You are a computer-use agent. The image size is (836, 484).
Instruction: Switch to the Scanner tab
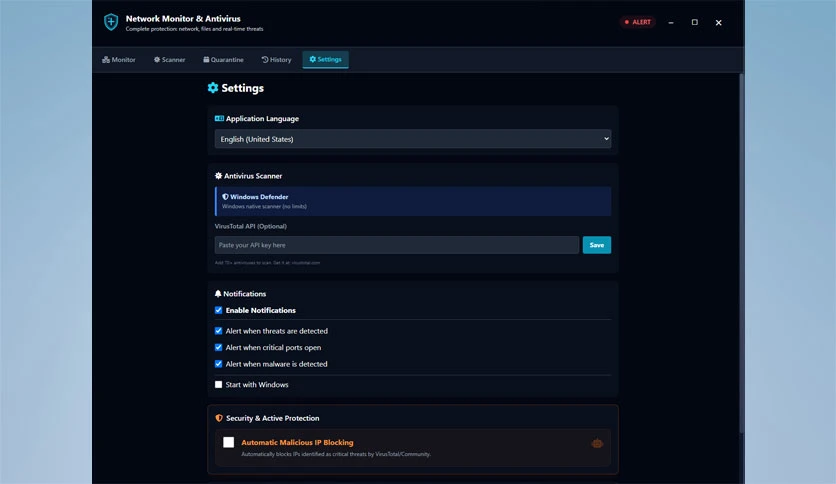coord(170,60)
